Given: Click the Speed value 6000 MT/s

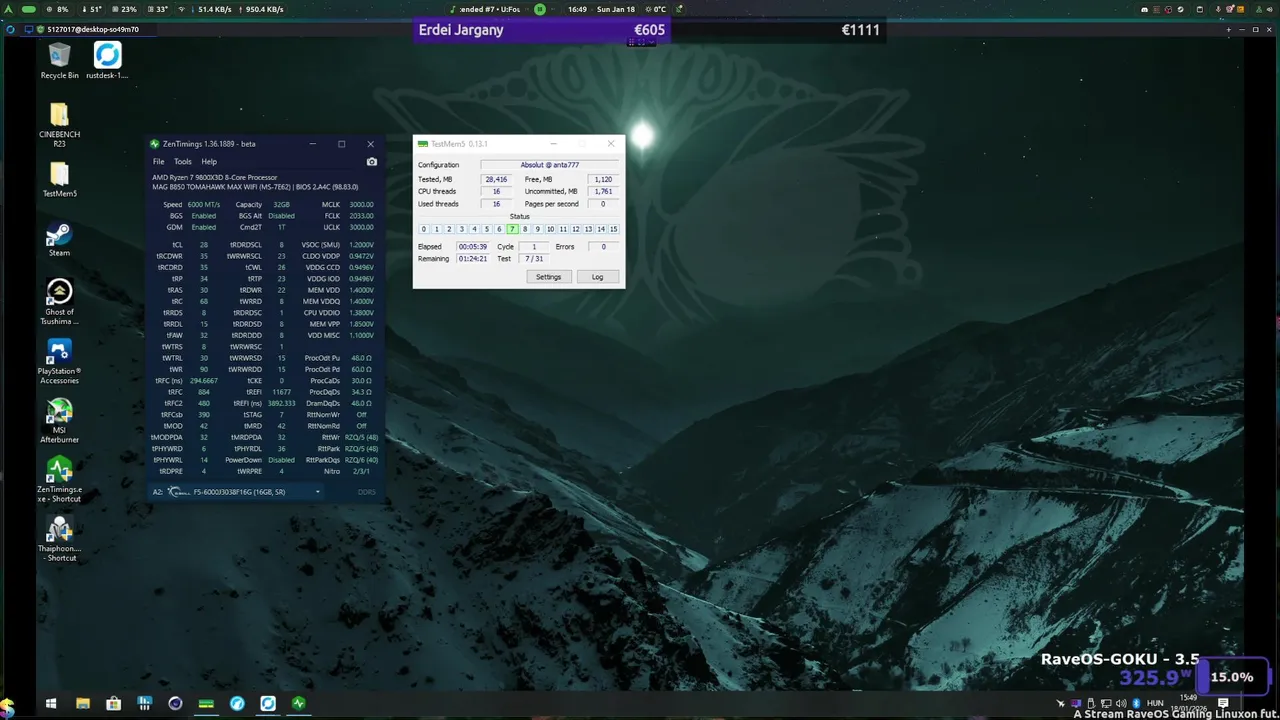Looking at the screenshot, I should 204,204.
